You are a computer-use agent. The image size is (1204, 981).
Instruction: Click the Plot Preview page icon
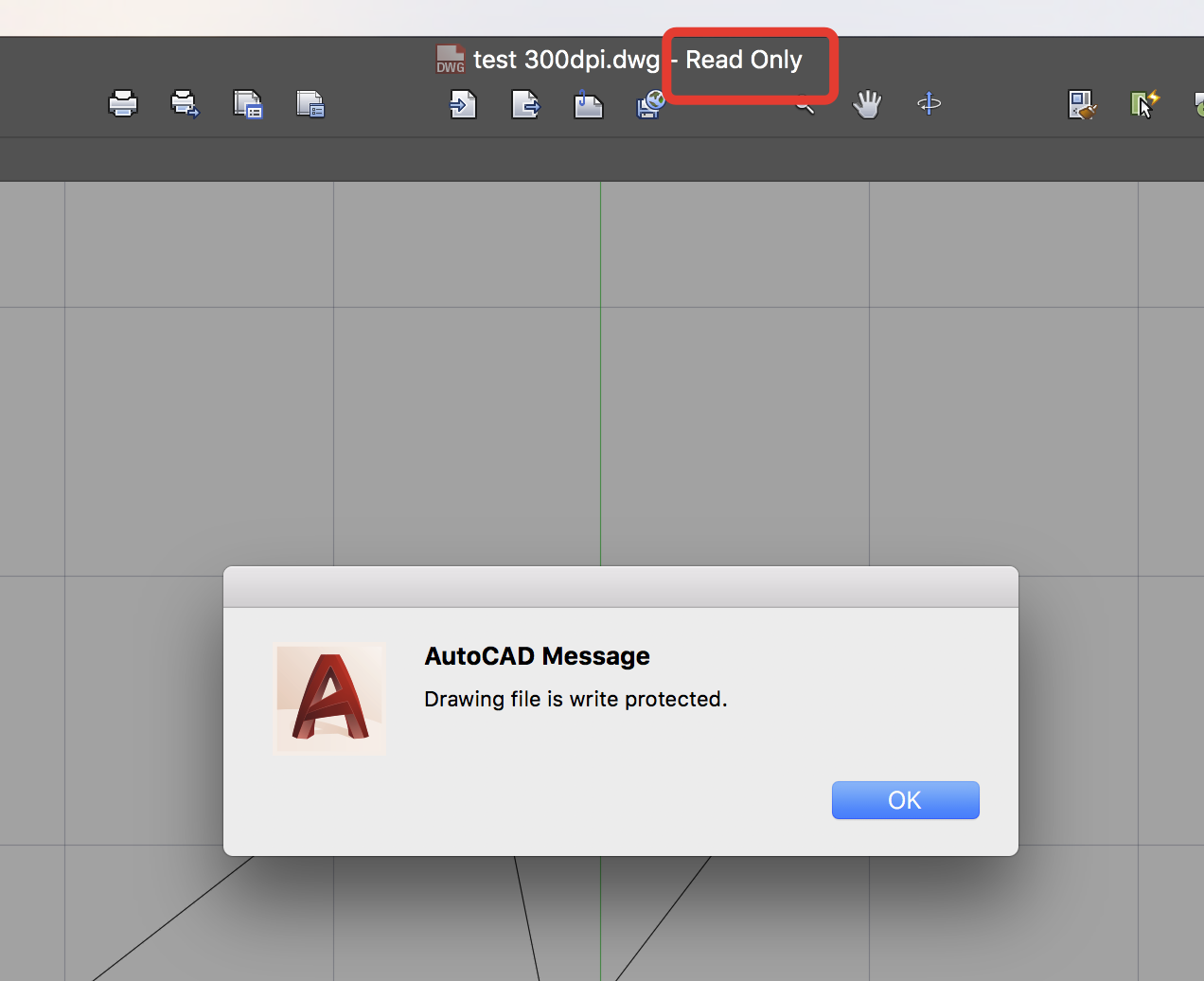pyautogui.click(x=310, y=104)
